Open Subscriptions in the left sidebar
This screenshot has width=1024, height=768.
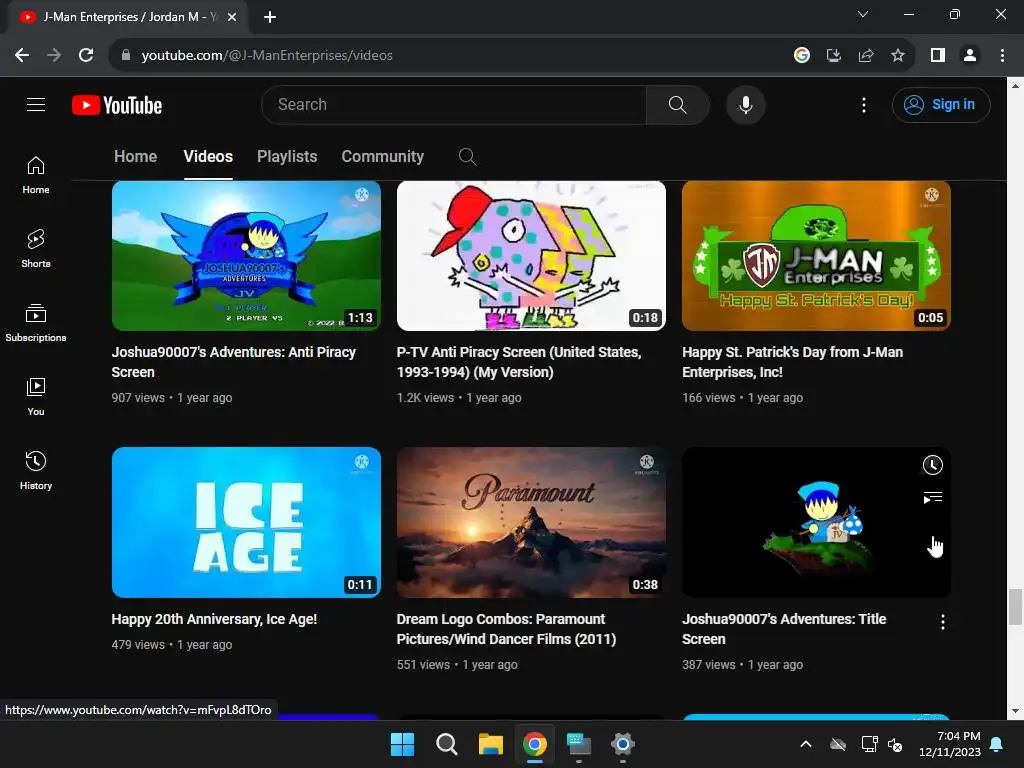pyautogui.click(x=36, y=323)
